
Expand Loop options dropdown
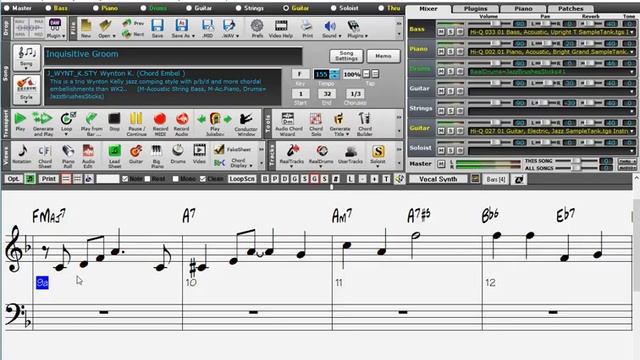point(66,134)
